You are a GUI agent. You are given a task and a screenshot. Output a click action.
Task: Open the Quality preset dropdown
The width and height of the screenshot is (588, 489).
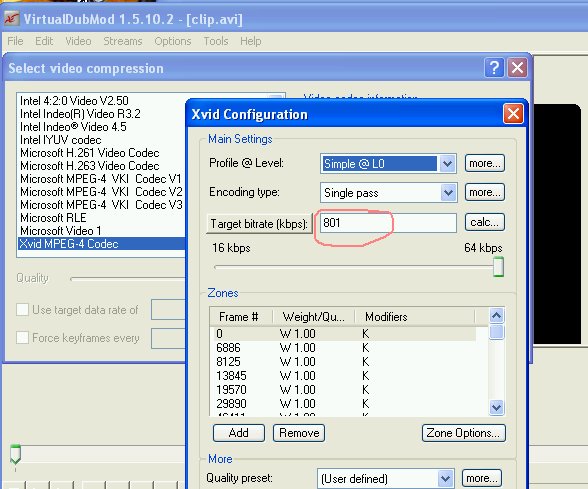click(445, 478)
